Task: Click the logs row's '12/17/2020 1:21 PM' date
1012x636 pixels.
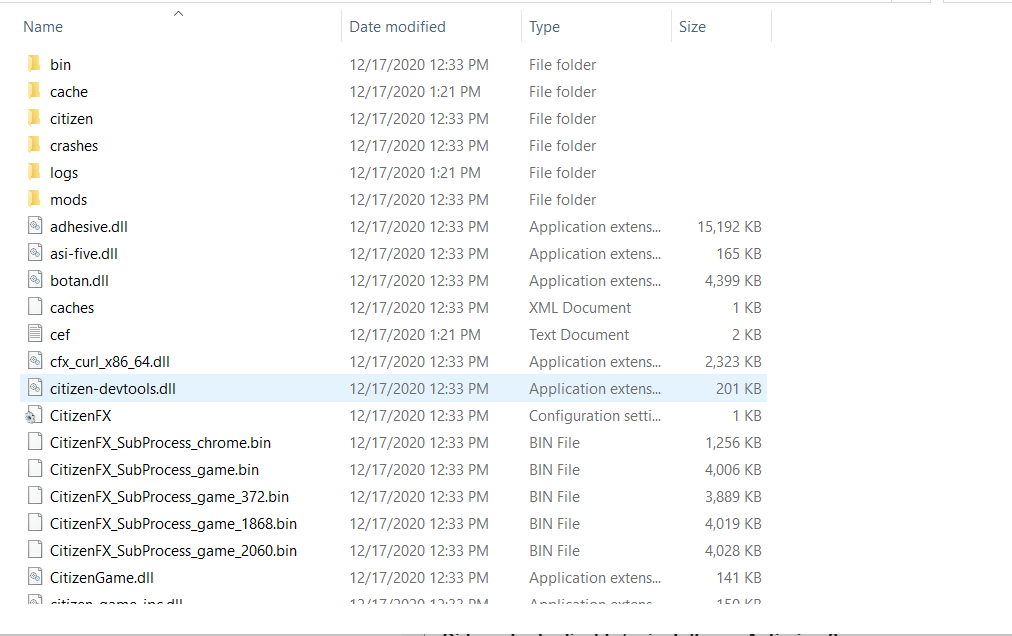Action: [415, 173]
